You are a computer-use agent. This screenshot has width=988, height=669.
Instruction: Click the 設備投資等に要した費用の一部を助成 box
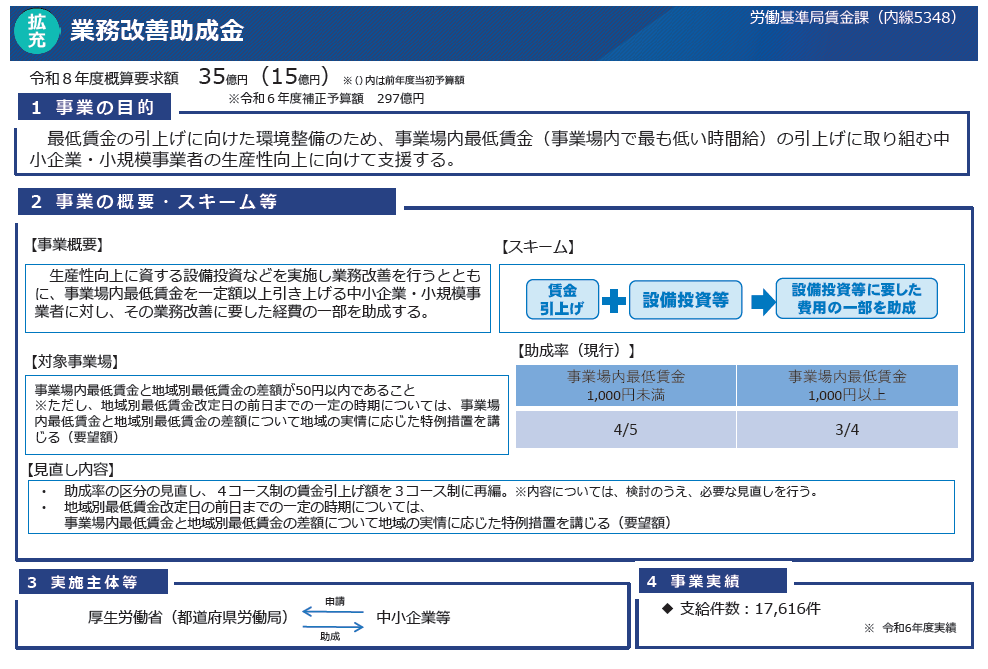(856, 298)
